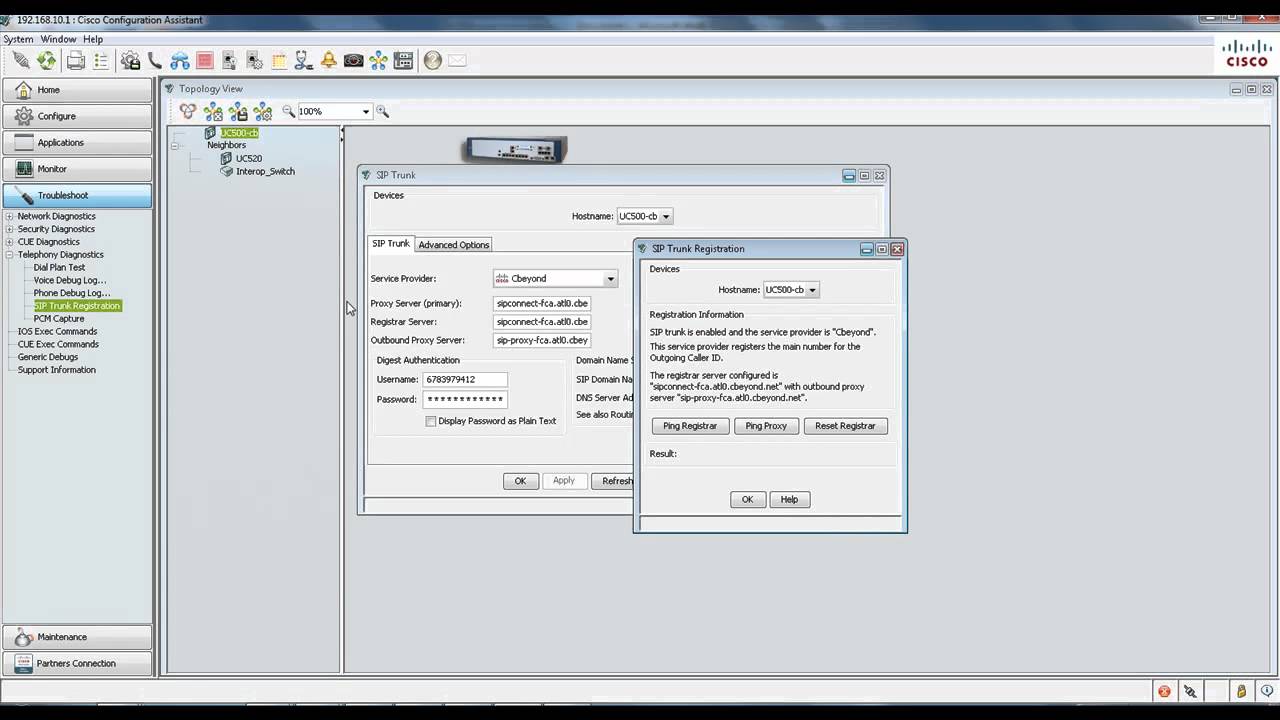Click the yellow bell notification icon
Screen dimensions: 1280x720
point(329,61)
